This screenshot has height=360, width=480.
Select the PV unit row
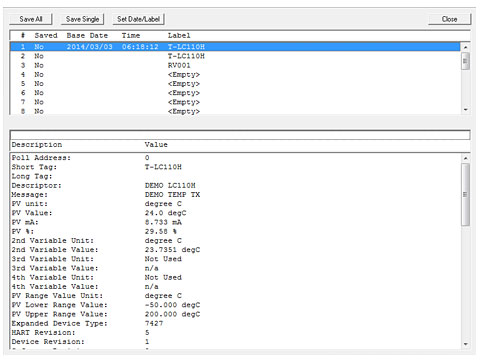point(235,204)
